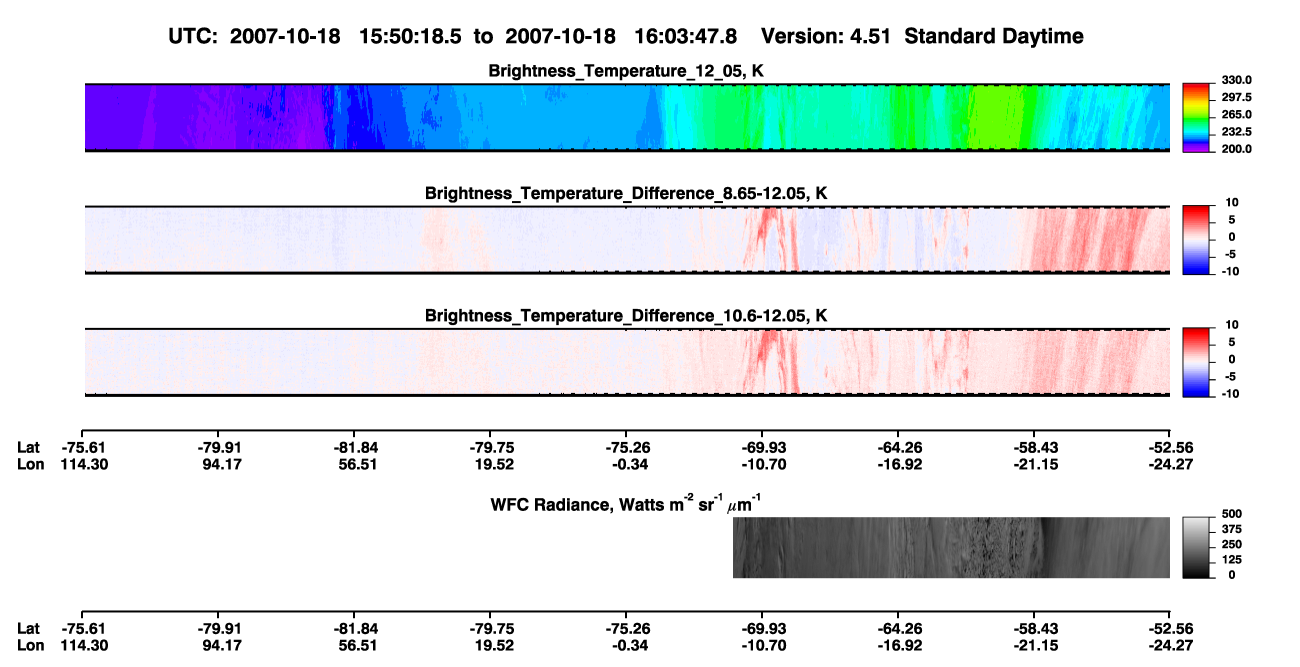Click the 'Lat' label of the upper axis
The height and width of the screenshot is (667, 1300).
point(29,447)
